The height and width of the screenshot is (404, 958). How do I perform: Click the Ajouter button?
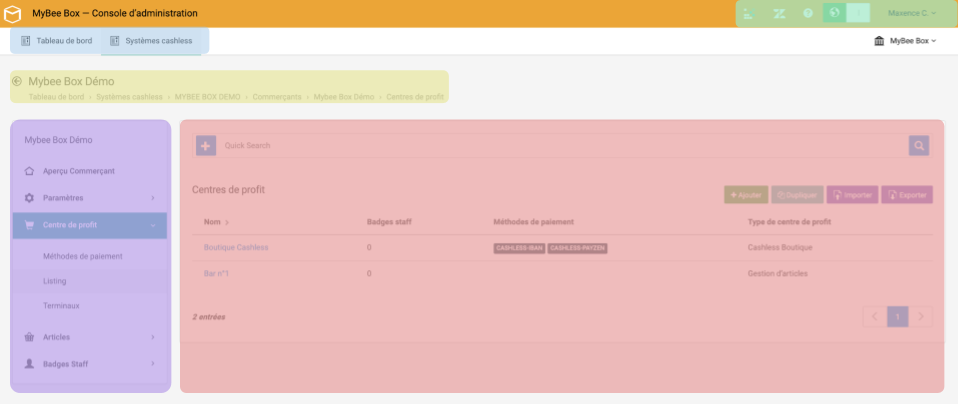pyautogui.click(x=745, y=194)
